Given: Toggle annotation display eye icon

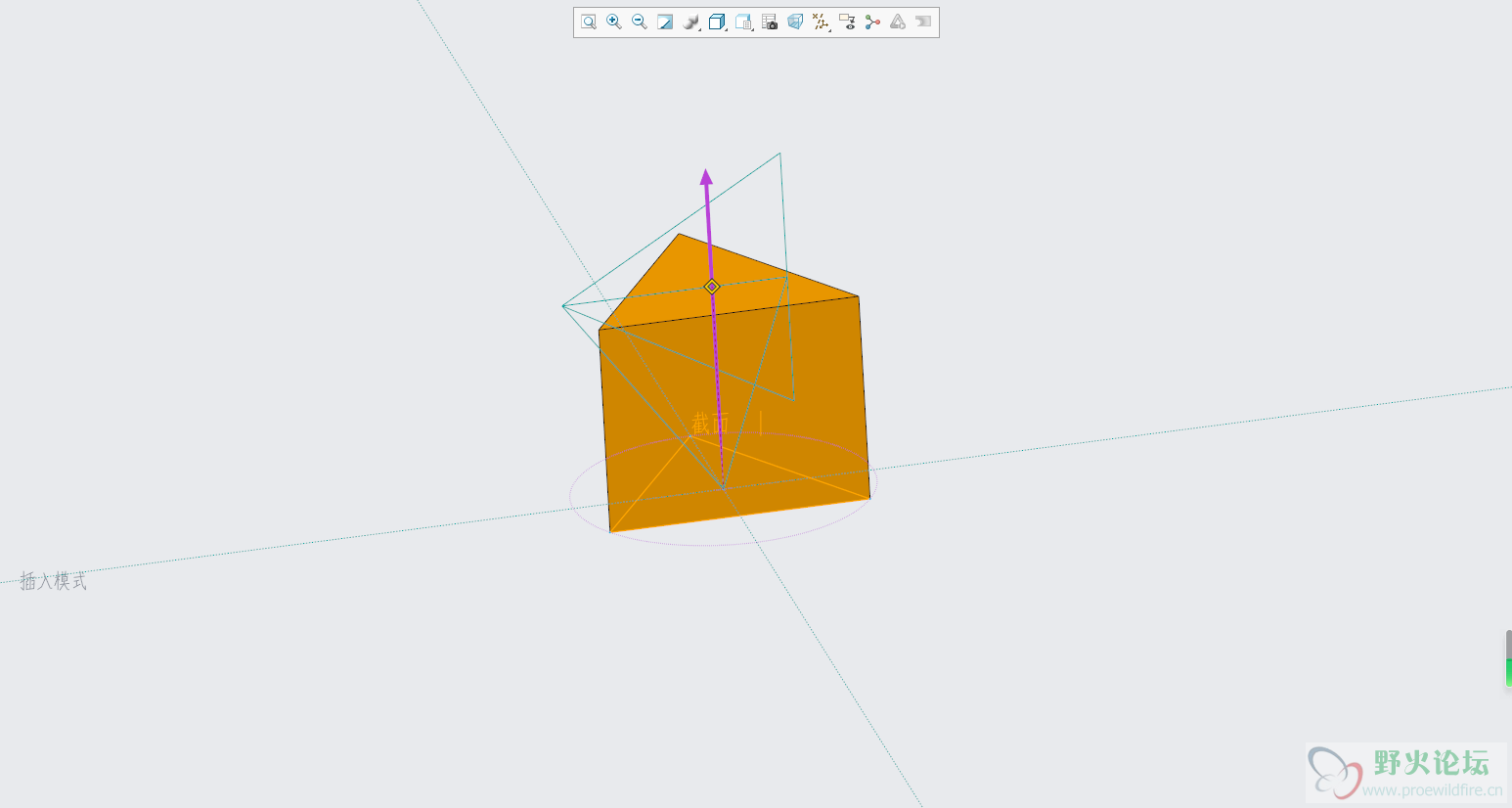Looking at the screenshot, I should click(847, 22).
